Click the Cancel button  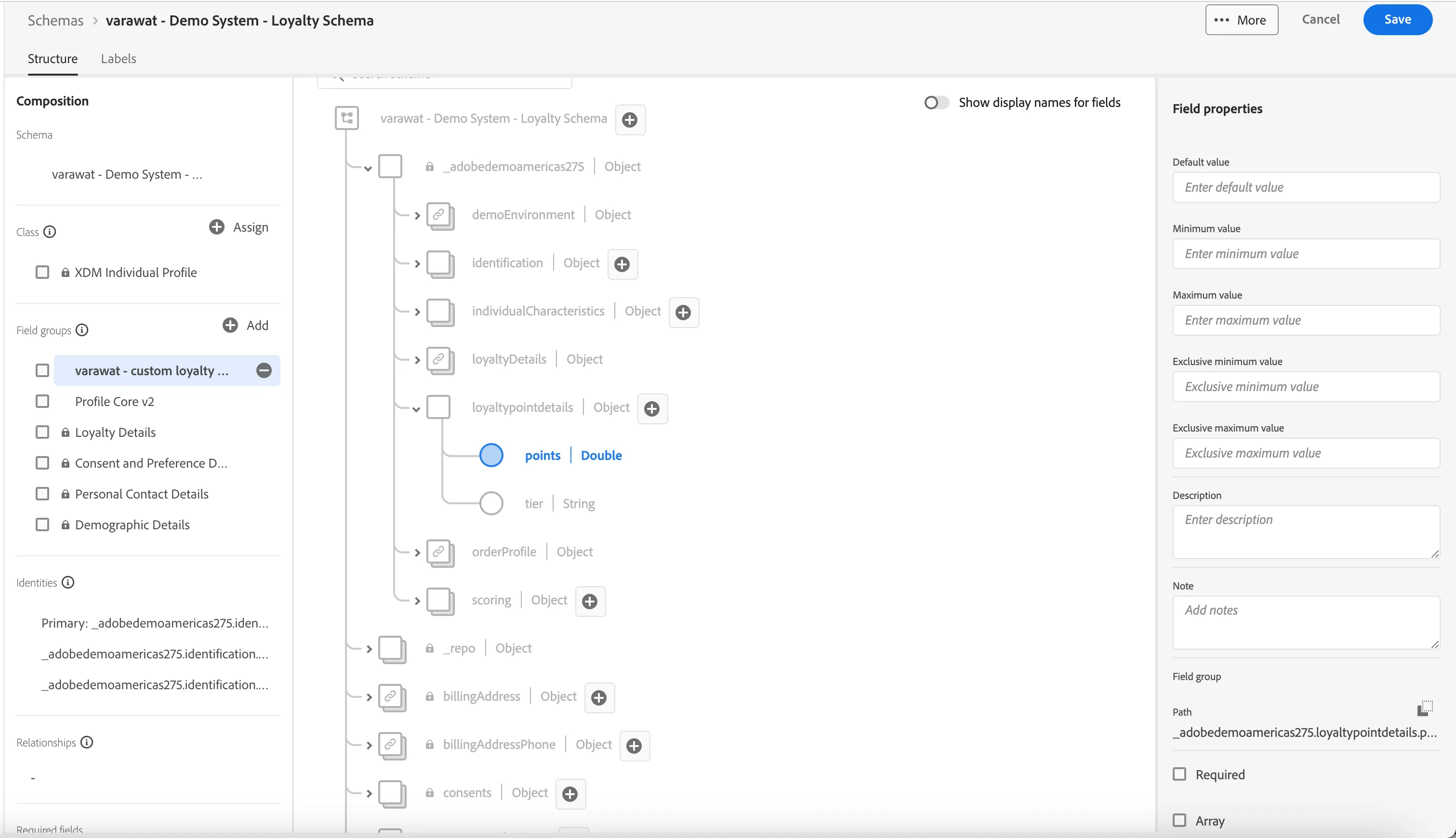(1321, 20)
